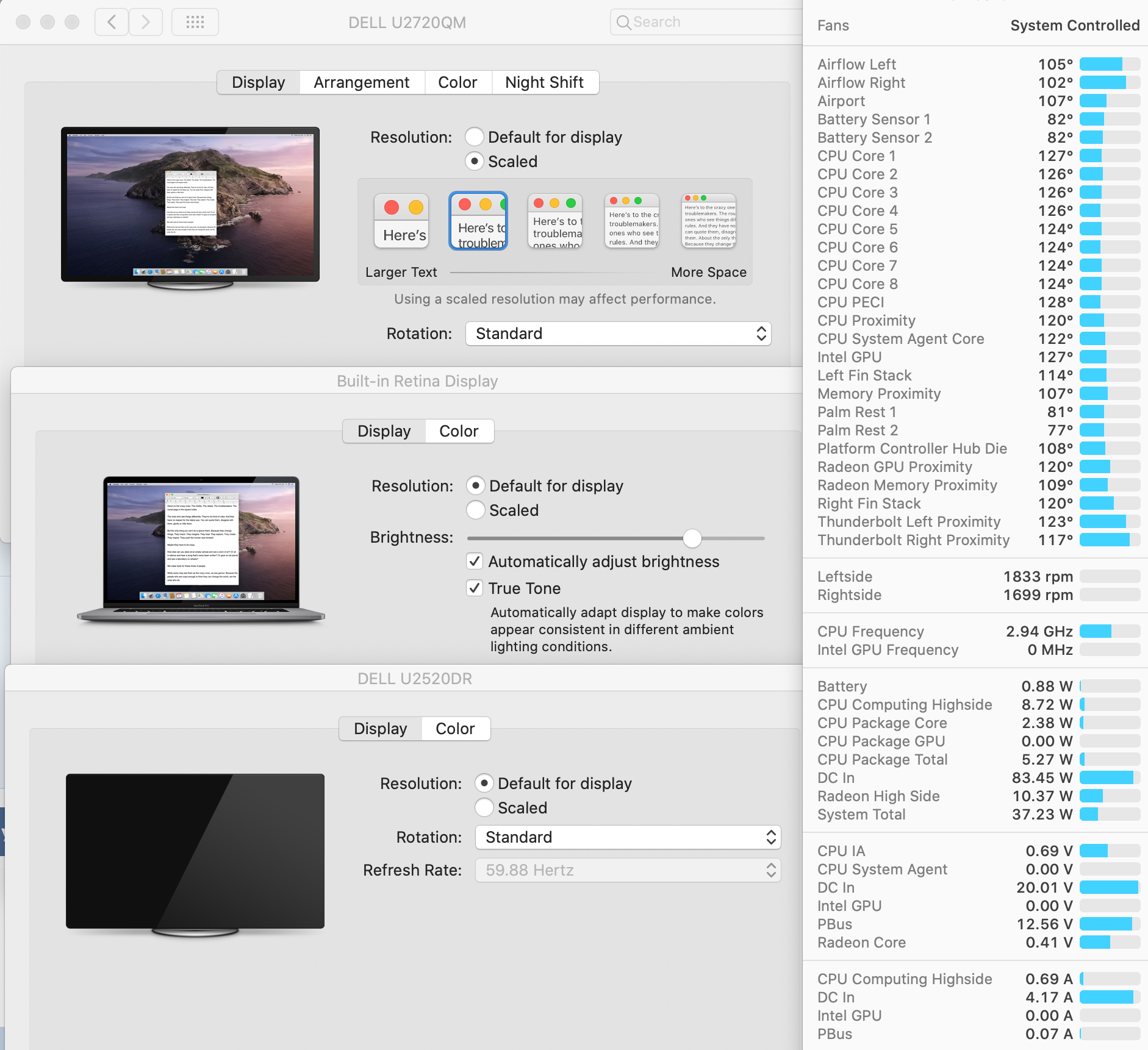Select Display tab in DELL U2520DR window
Image resolution: width=1148 pixels, height=1050 pixels.
pos(381,729)
